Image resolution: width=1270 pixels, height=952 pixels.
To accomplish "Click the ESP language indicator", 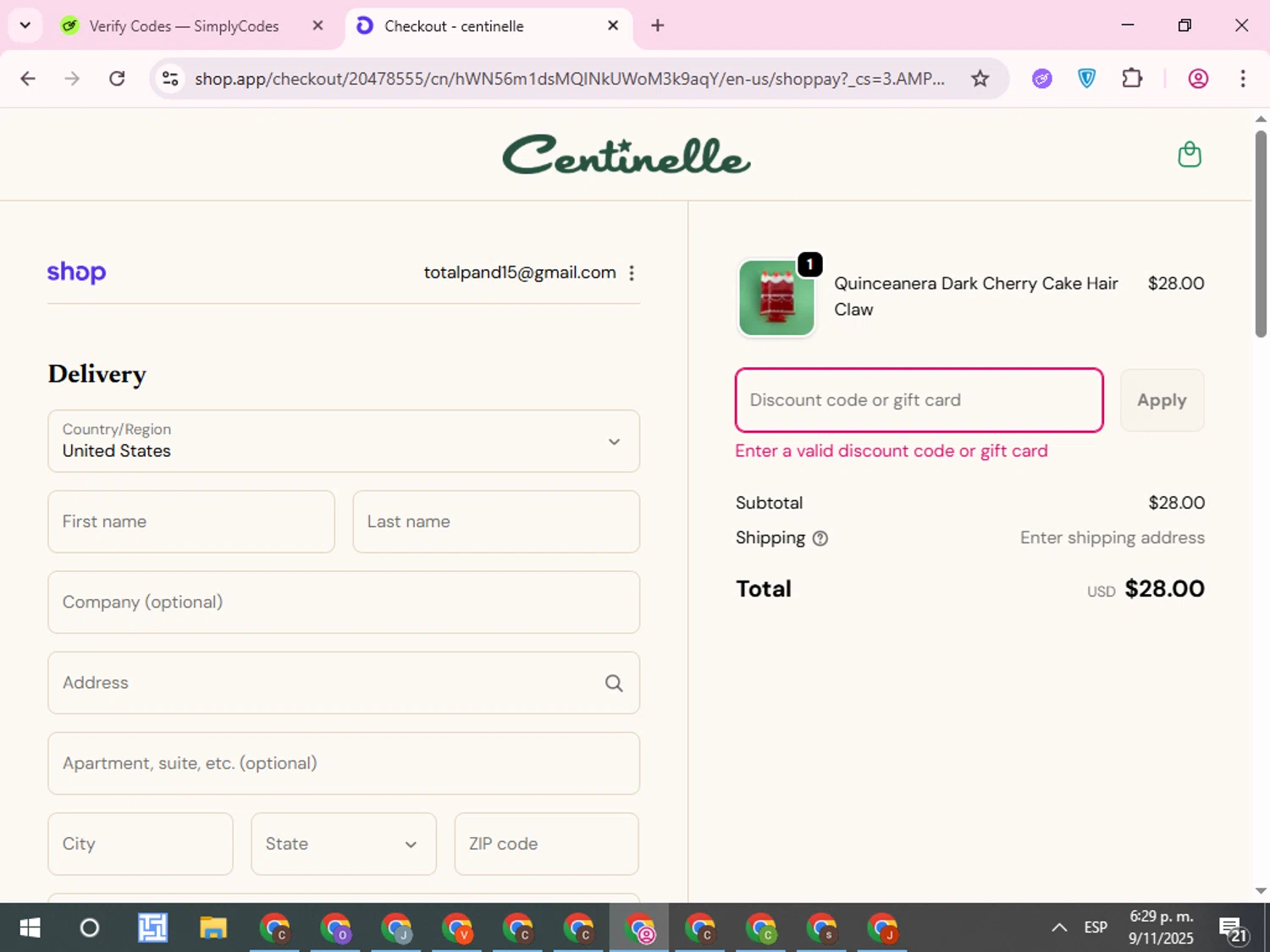I will coord(1096,928).
